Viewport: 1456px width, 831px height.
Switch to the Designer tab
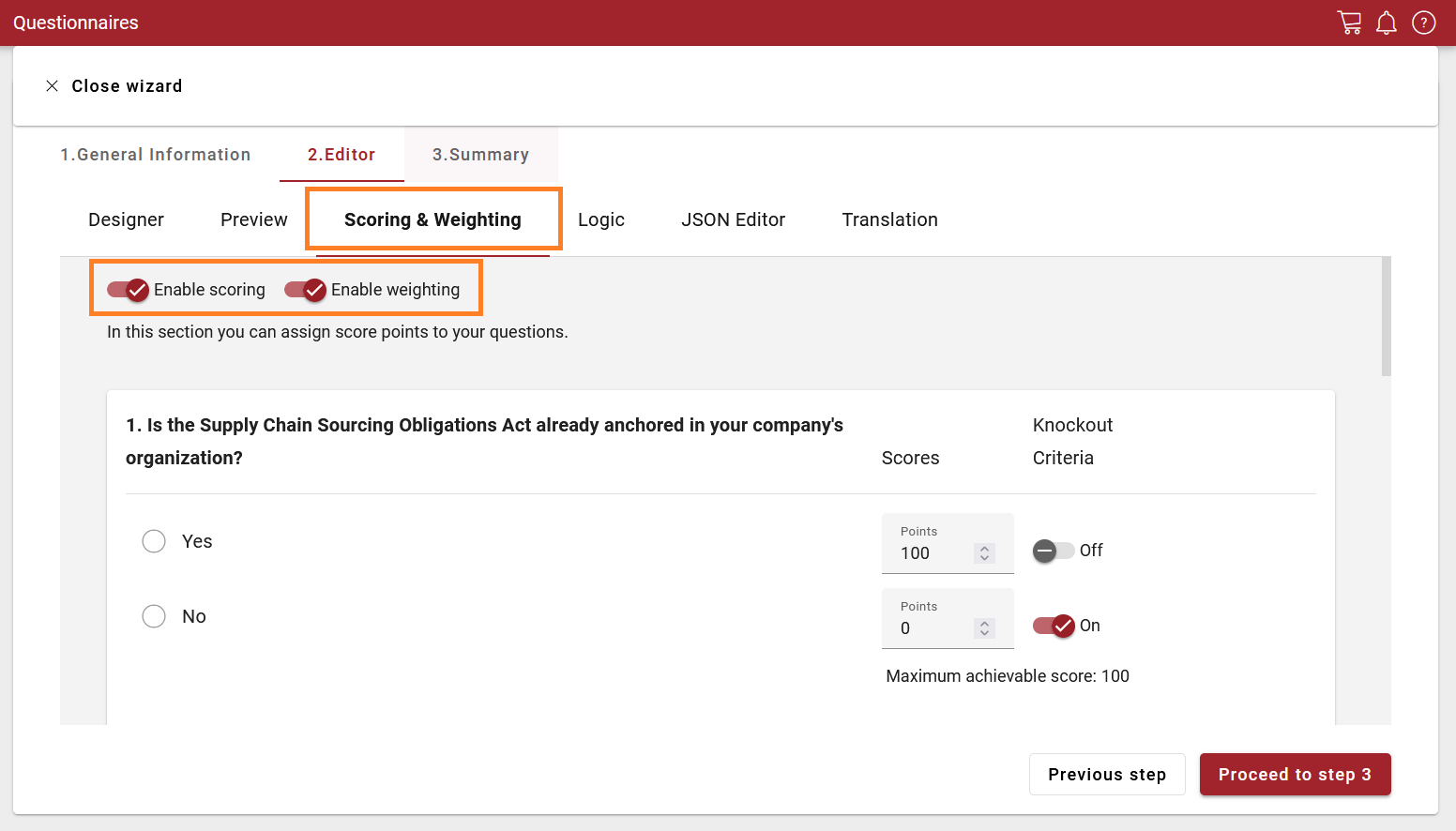point(126,219)
